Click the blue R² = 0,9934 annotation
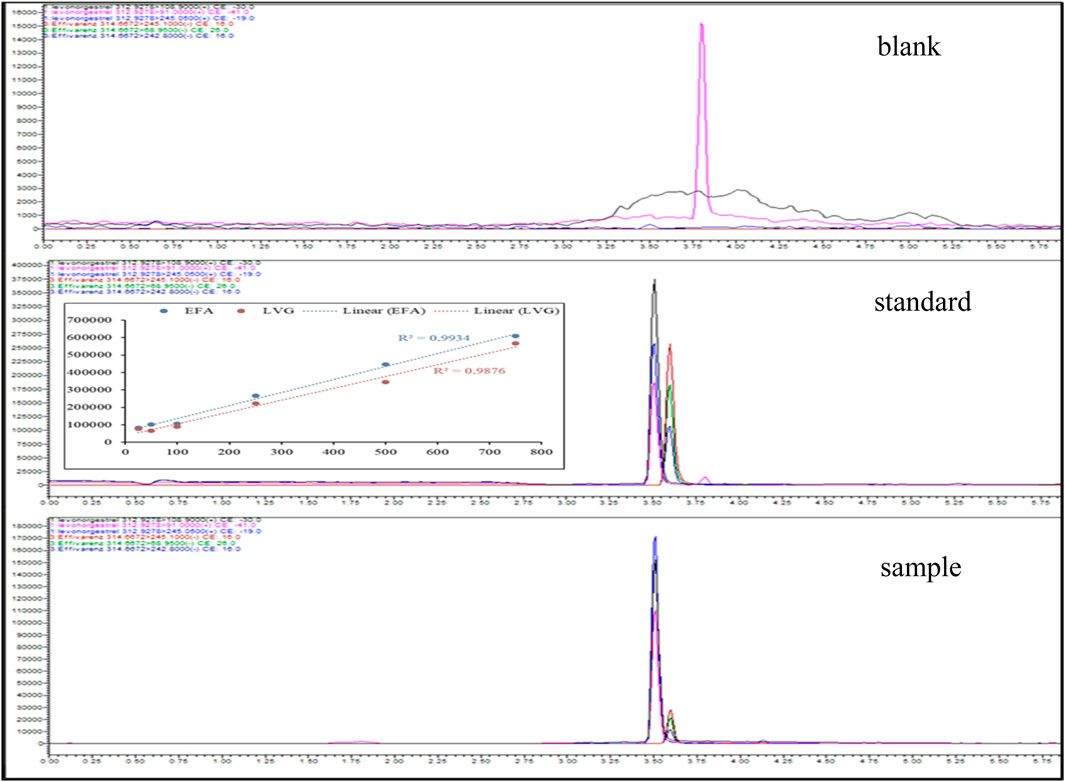This screenshot has width=1065, height=782. click(x=433, y=338)
